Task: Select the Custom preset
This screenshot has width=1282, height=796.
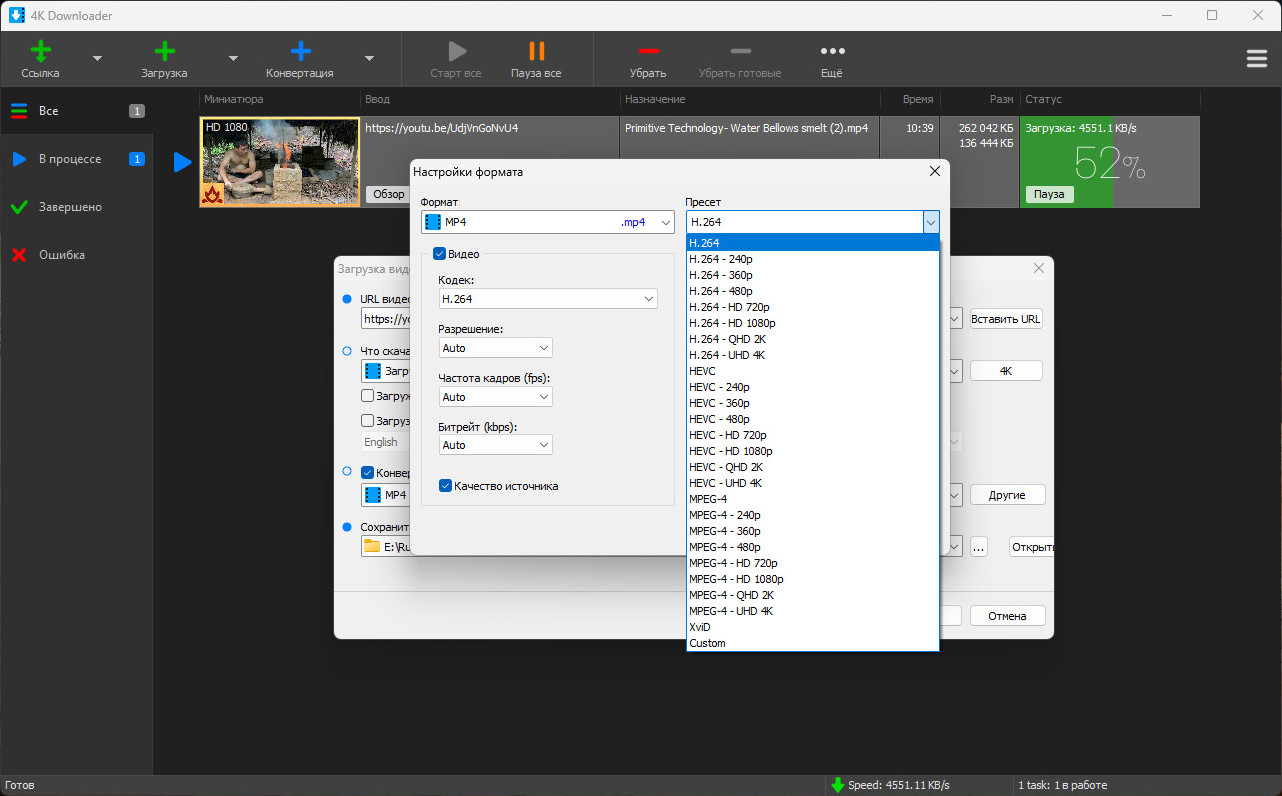Action: pos(812,643)
